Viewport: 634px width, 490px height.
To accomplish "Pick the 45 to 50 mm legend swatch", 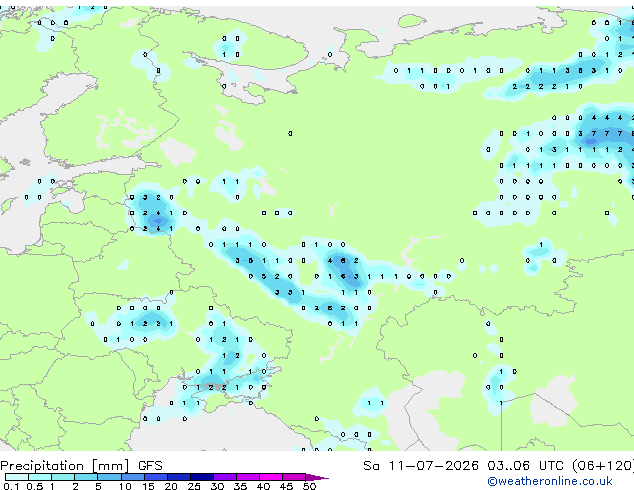I will [x=294, y=477].
